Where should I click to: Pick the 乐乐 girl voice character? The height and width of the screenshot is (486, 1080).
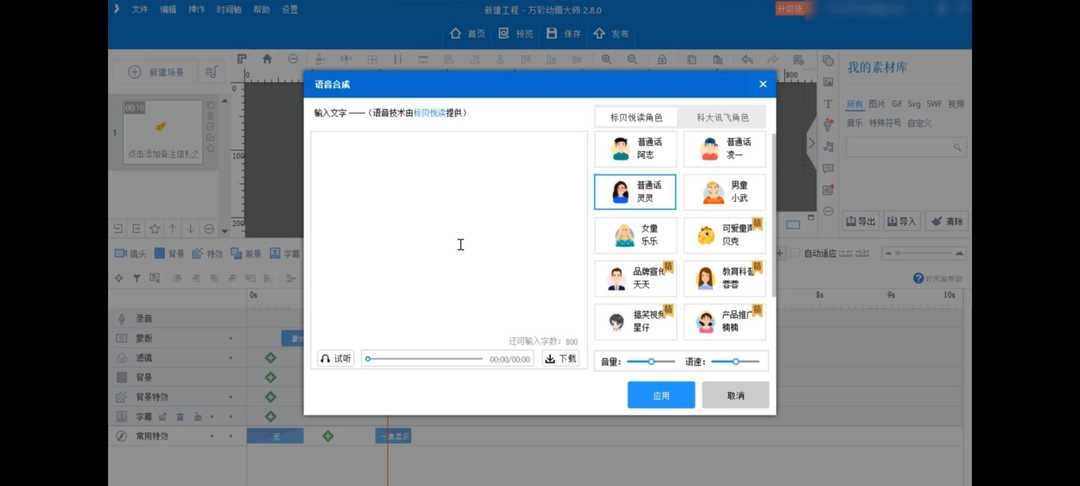(x=635, y=235)
